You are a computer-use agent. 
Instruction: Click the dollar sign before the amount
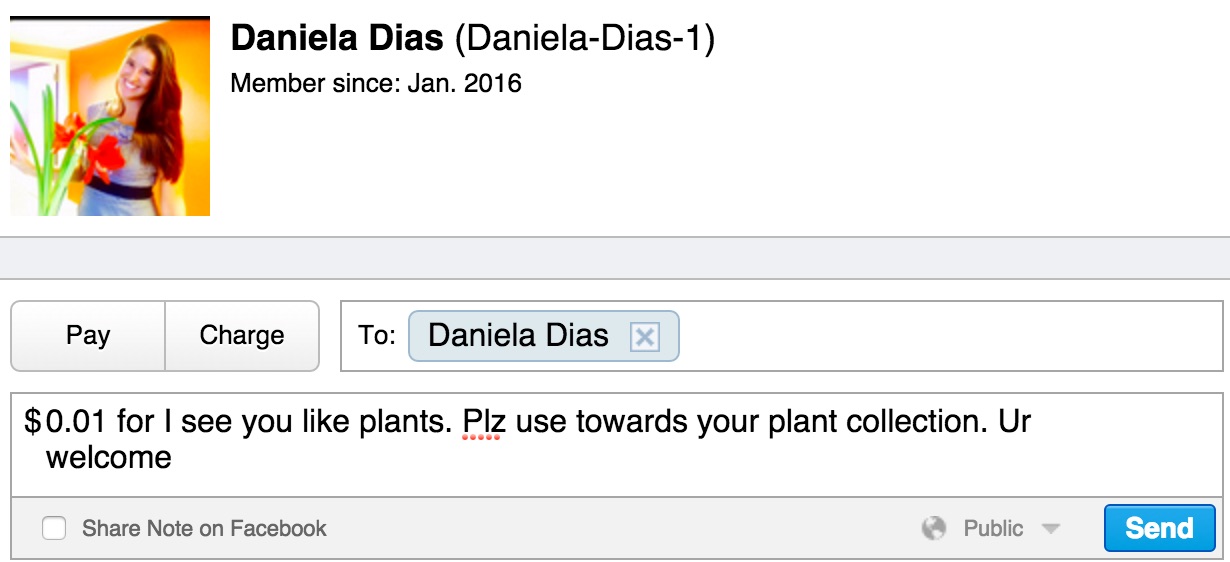point(33,422)
